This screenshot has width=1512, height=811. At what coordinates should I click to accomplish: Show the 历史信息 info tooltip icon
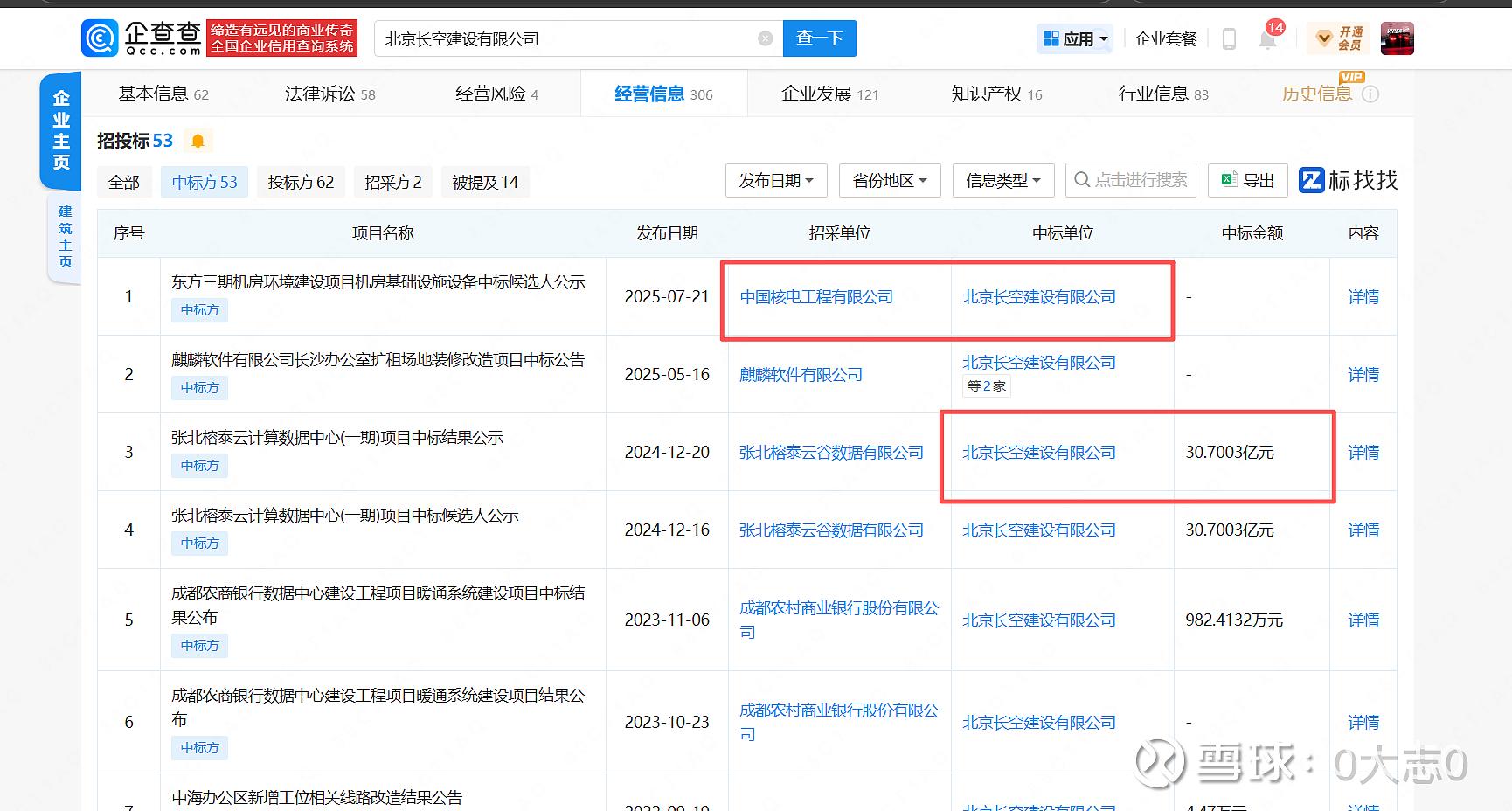[x=1370, y=94]
